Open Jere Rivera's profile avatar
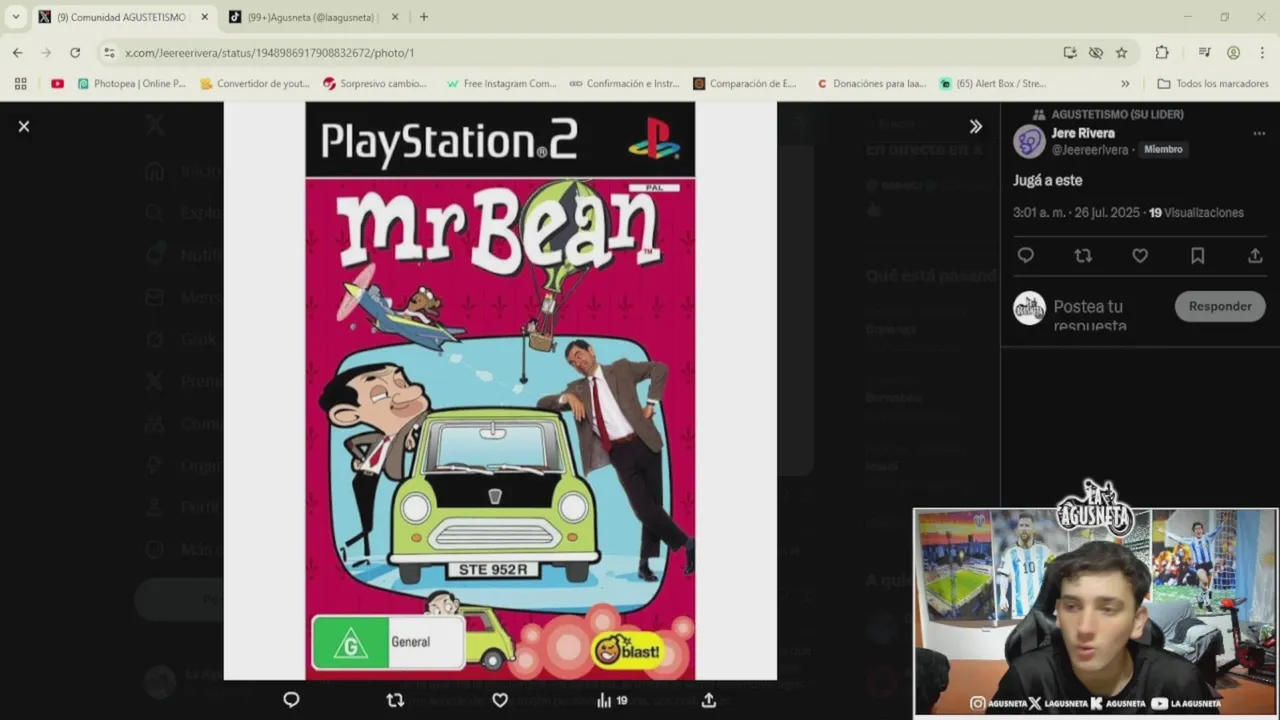The width and height of the screenshot is (1280, 720). (x=1029, y=141)
